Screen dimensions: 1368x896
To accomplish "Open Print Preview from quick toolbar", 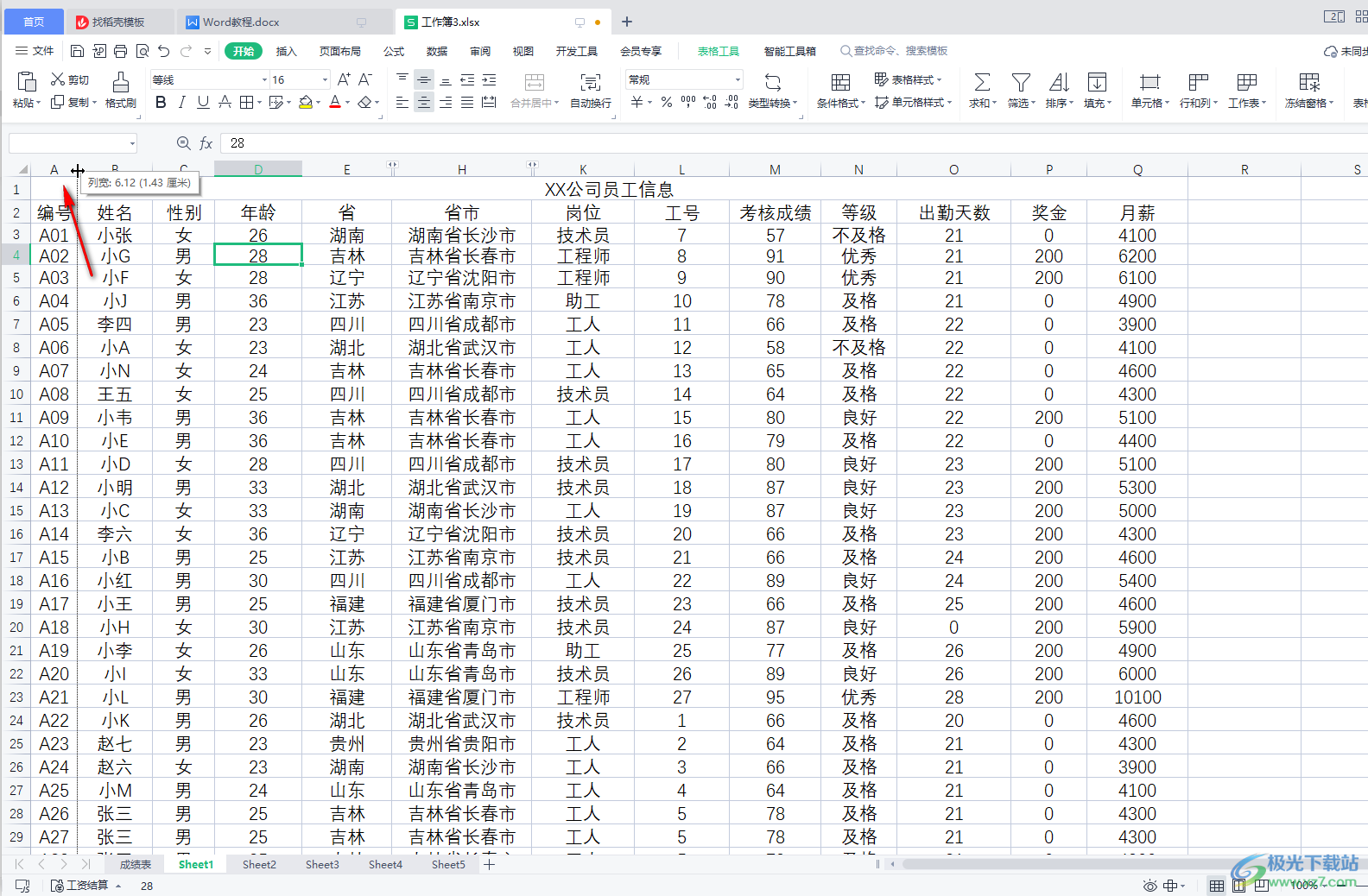I will point(142,51).
